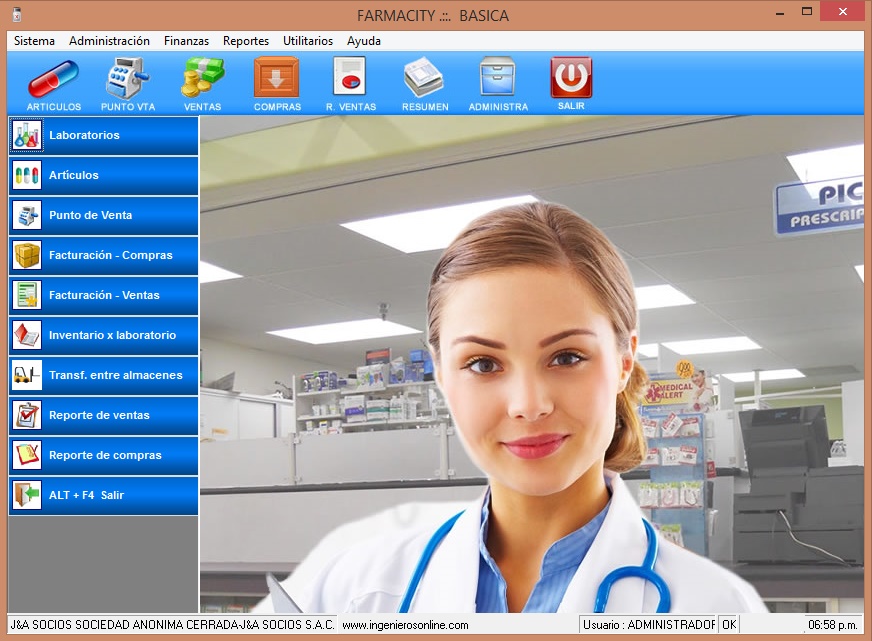Viewport: 872px width, 641px height.
Task: Click the Facturación - Ventas invoice icon
Action: tap(27, 295)
